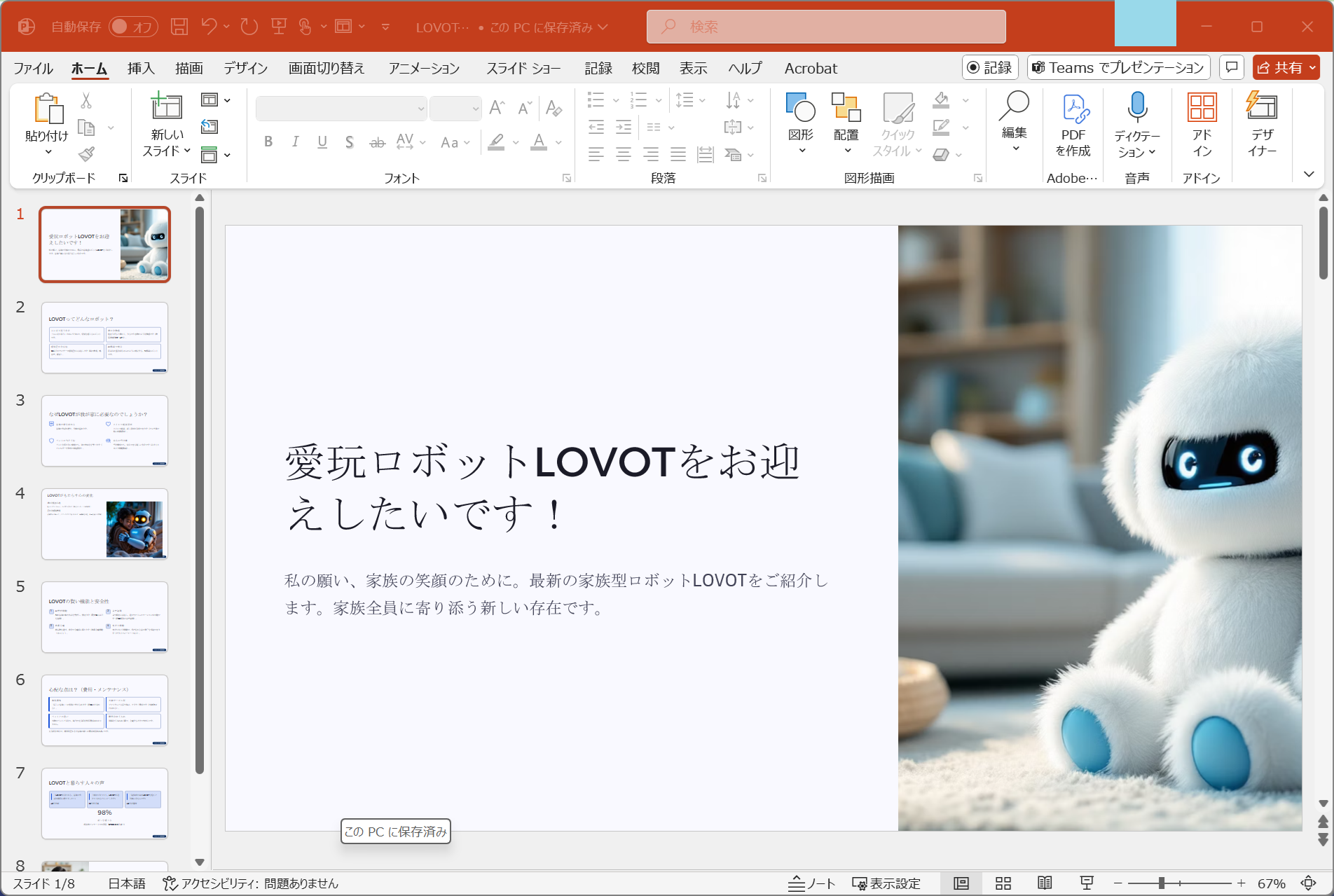
Task: Switch to the デザイン tab
Action: pos(245,68)
